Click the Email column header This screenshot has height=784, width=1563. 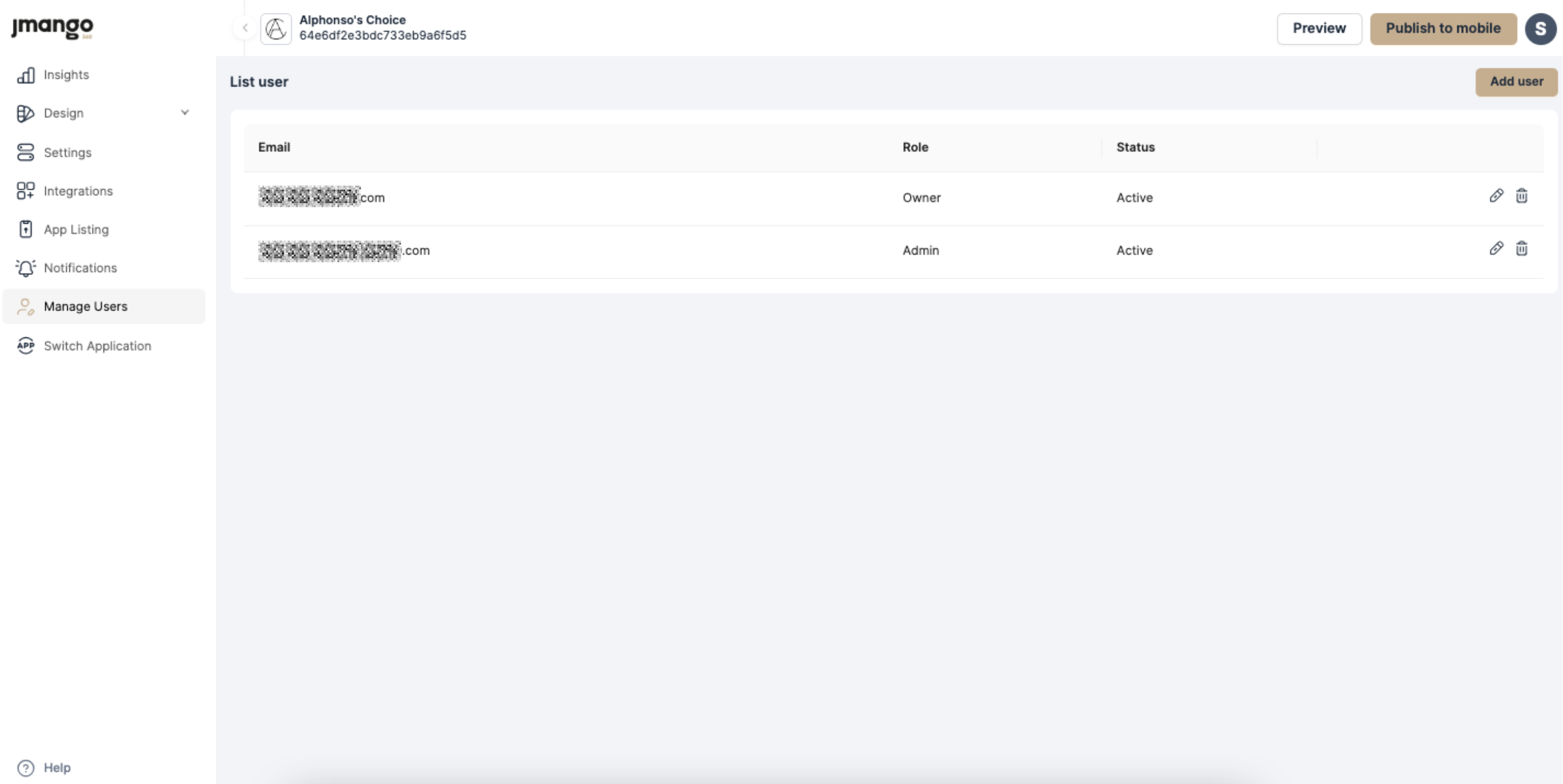click(274, 147)
